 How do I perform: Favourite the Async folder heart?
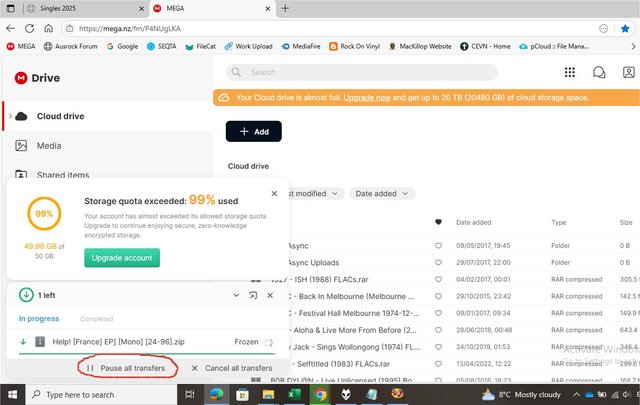pos(438,246)
